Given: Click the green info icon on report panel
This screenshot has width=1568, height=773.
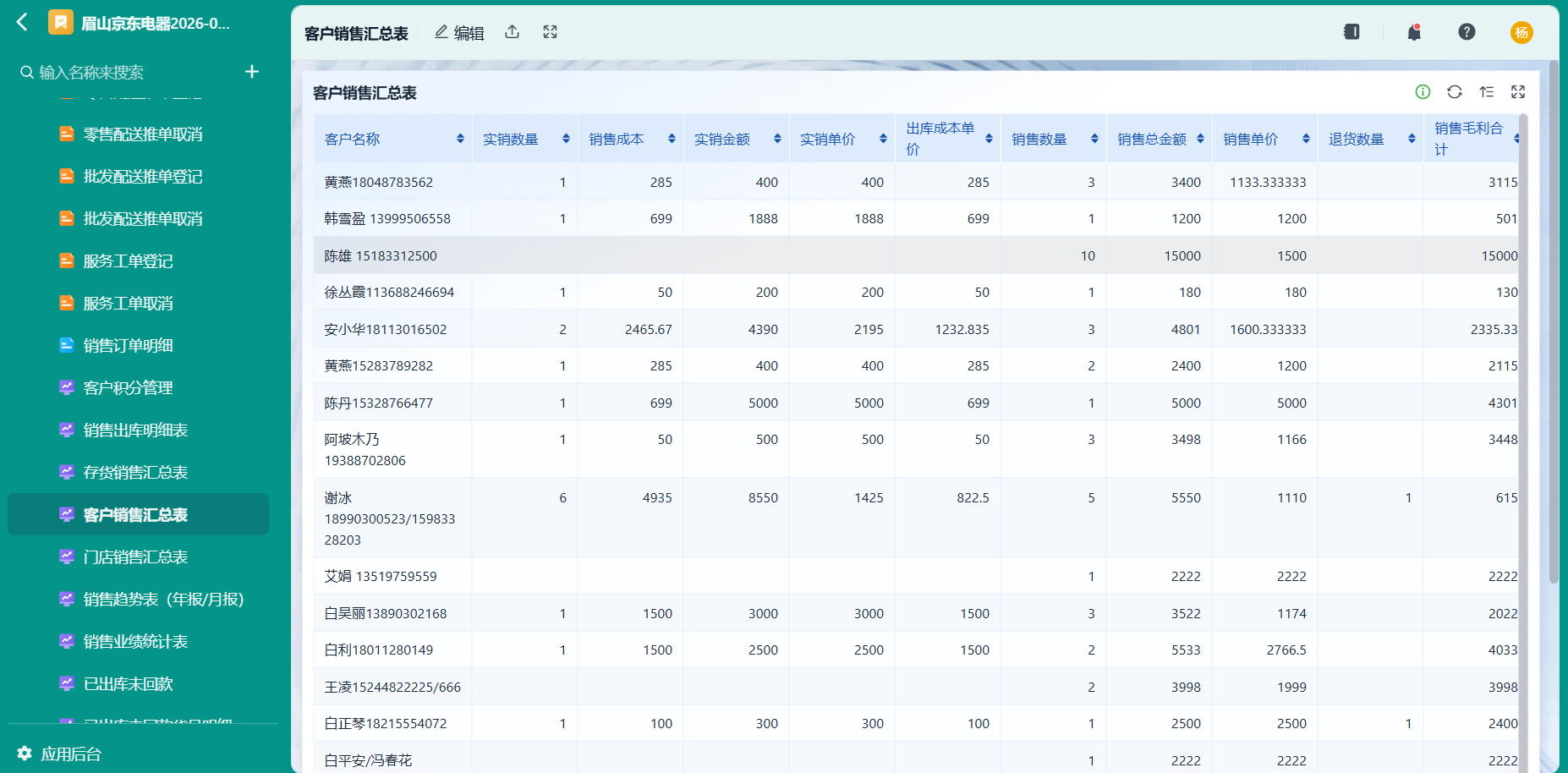Looking at the screenshot, I should 1423,92.
